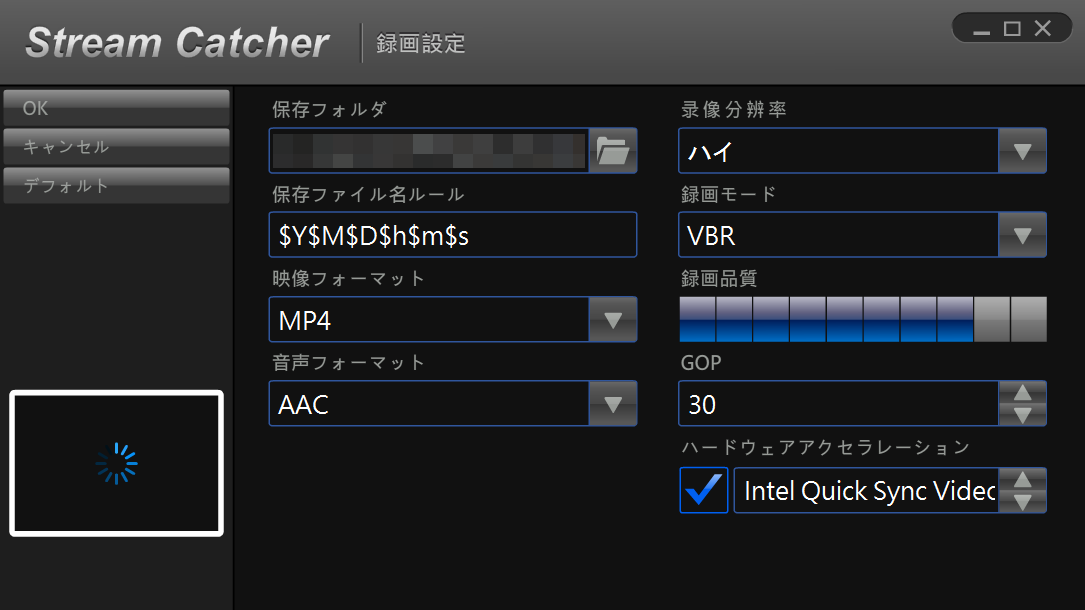Open the 映像フォーマット MP4 dropdown arrow

[612, 320]
